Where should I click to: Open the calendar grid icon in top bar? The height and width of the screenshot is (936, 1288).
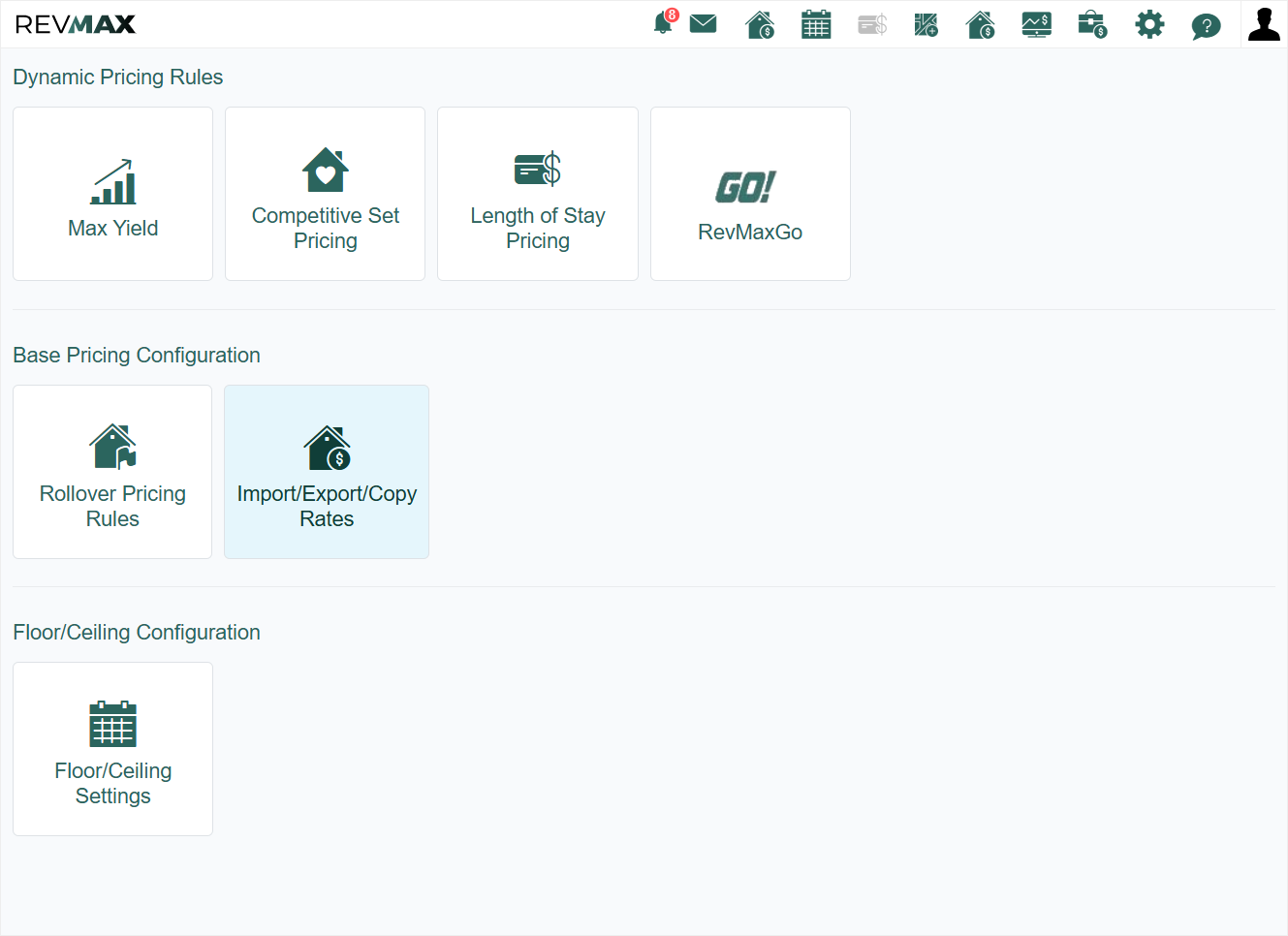816,24
